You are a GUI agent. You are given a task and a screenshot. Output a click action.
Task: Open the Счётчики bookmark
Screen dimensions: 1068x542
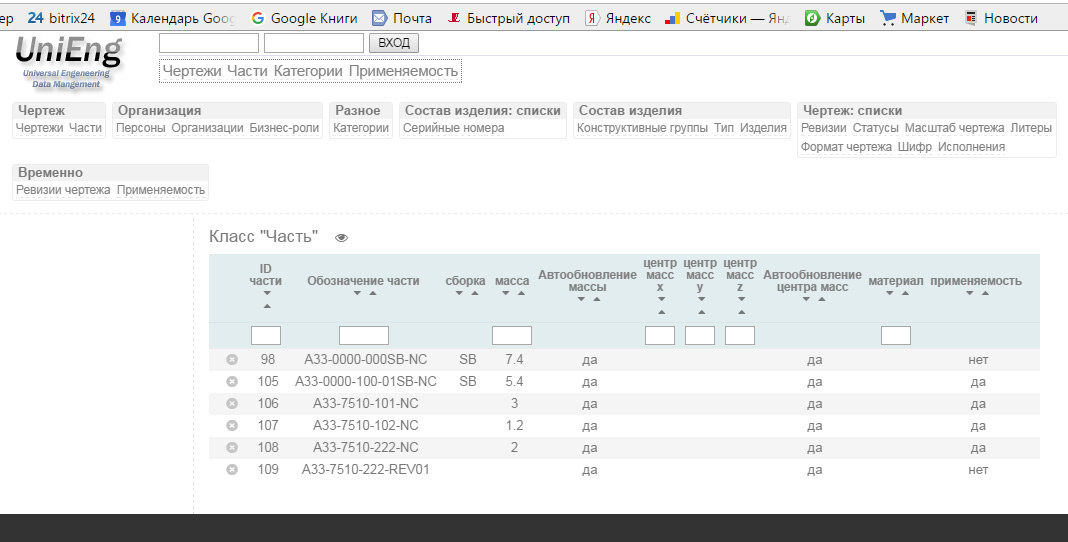727,18
